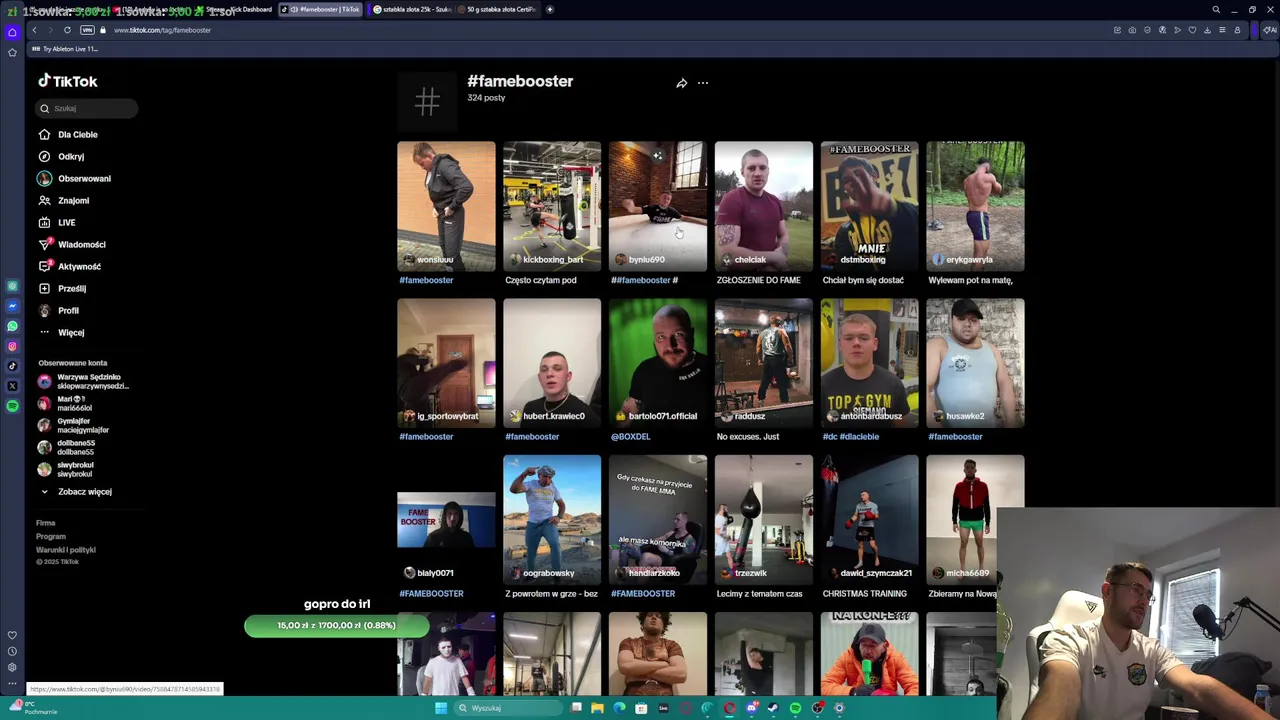Open WhatsApp in Opera sidebar
This screenshot has height=720, width=1280.
click(12, 326)
